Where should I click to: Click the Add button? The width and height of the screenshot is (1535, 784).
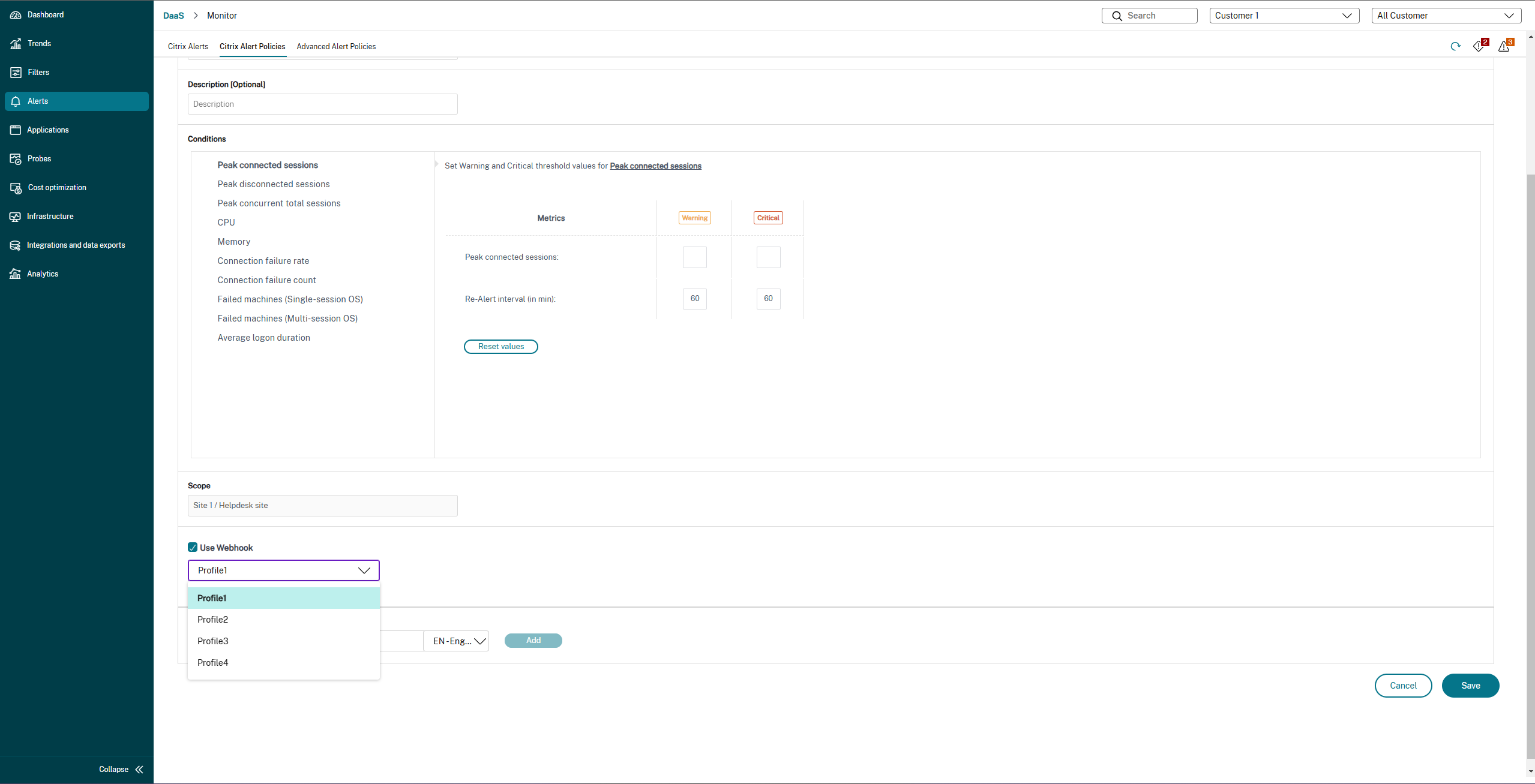point(533,641)
